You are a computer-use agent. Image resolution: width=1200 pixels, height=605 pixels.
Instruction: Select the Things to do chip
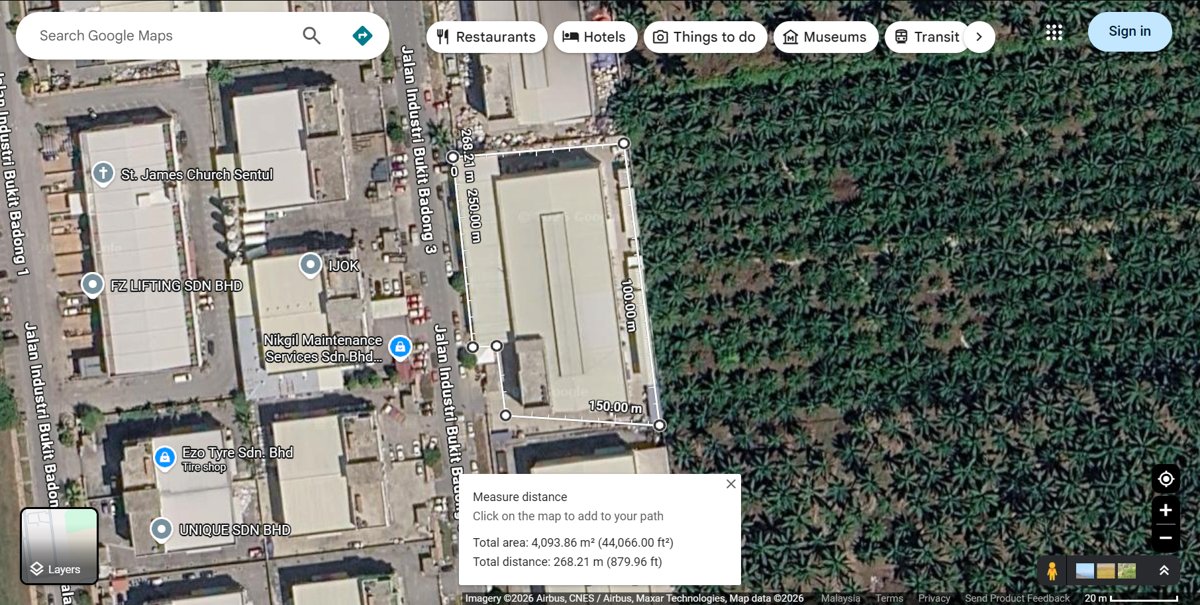[705, 37]
